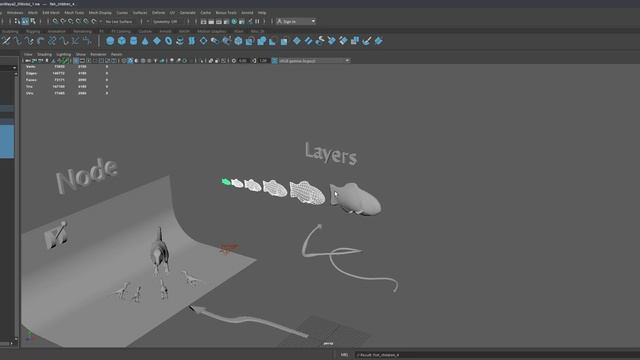Viewport: 640px width, 360px height.
Task: Toggle smooth shade all in the viewport
Action: (x=130, y=61)
